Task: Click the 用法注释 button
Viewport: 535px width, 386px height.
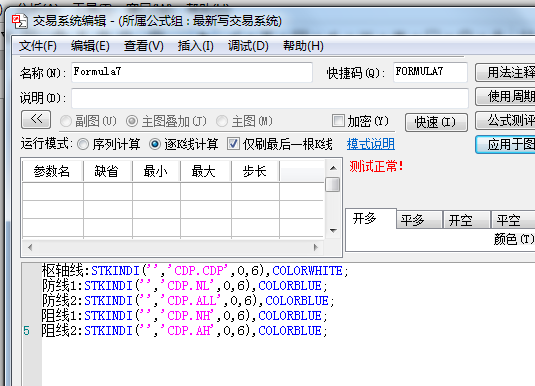Action: tap(506, 72)
